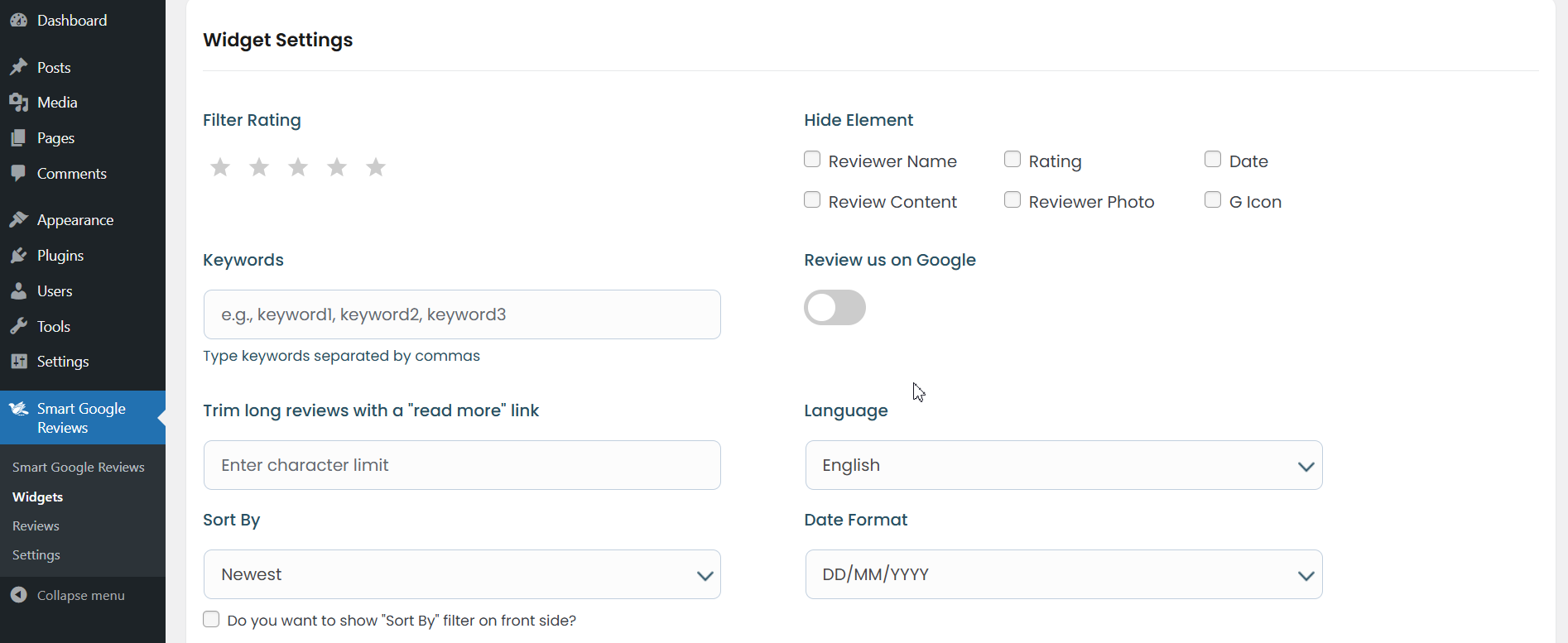Open the Settings submenu under Smart Google Reviews
Viewport: 1568px width, 643px height.
36,555
